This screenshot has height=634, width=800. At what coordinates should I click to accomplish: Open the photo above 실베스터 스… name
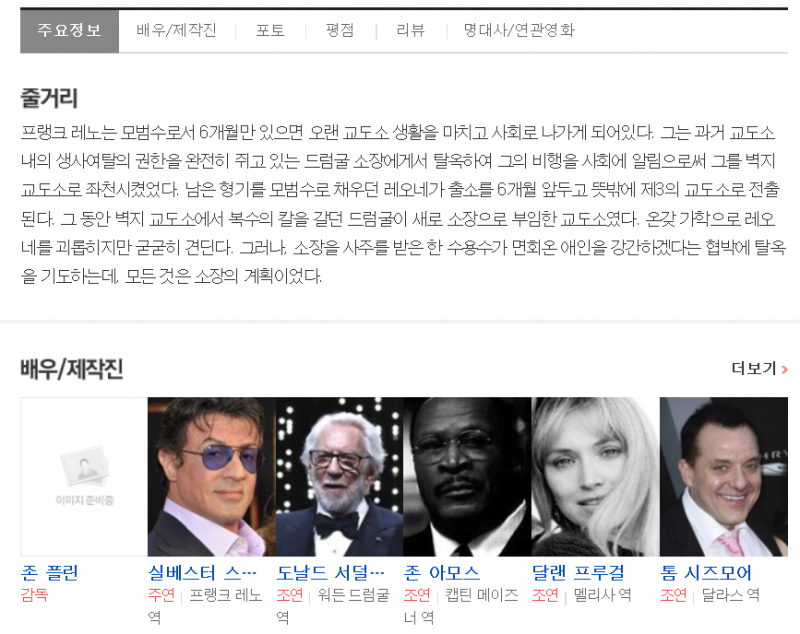click(211, 476)
